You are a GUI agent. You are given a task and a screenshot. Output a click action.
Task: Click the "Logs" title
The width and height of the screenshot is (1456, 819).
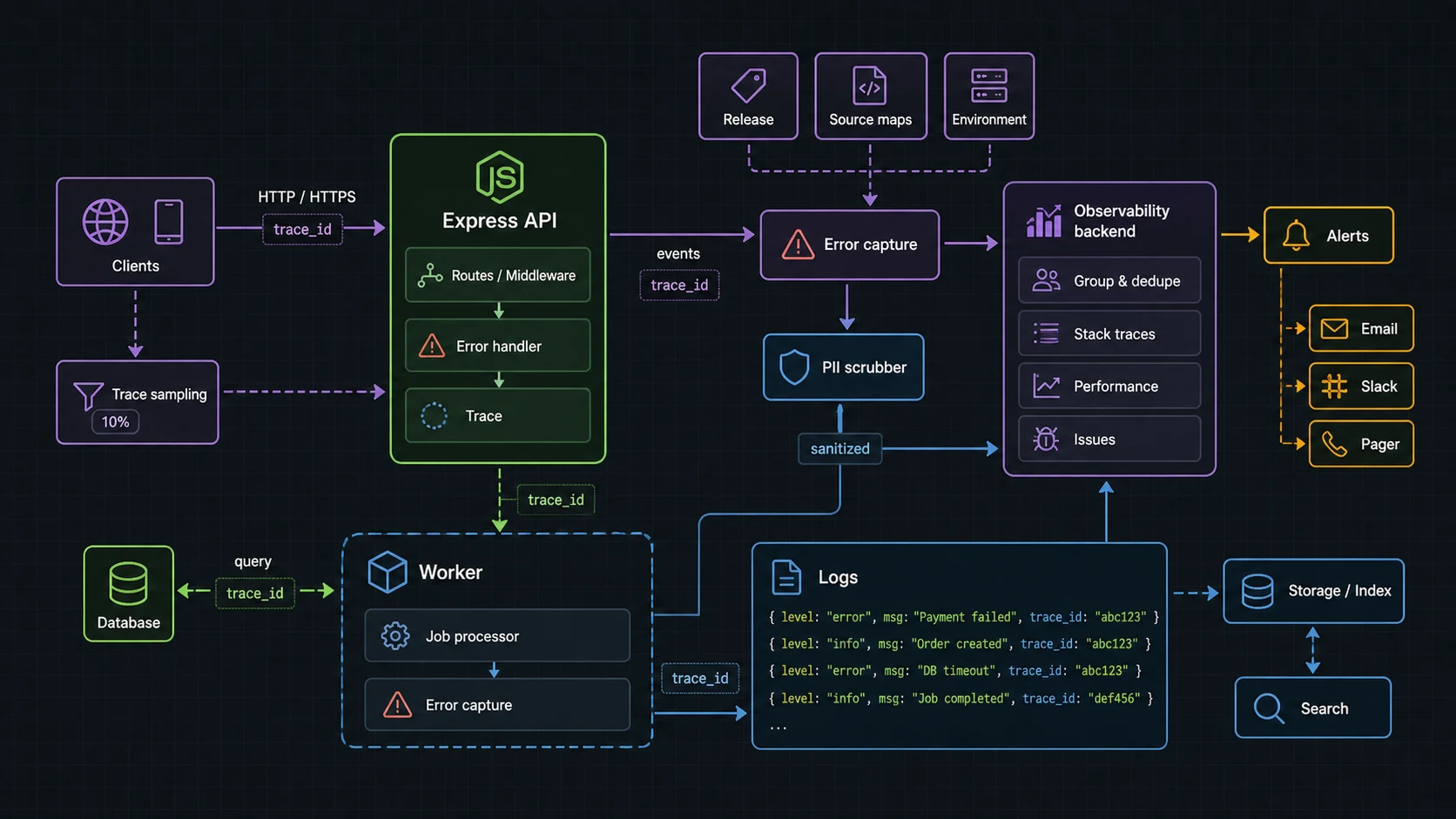(x=838, y=577)
